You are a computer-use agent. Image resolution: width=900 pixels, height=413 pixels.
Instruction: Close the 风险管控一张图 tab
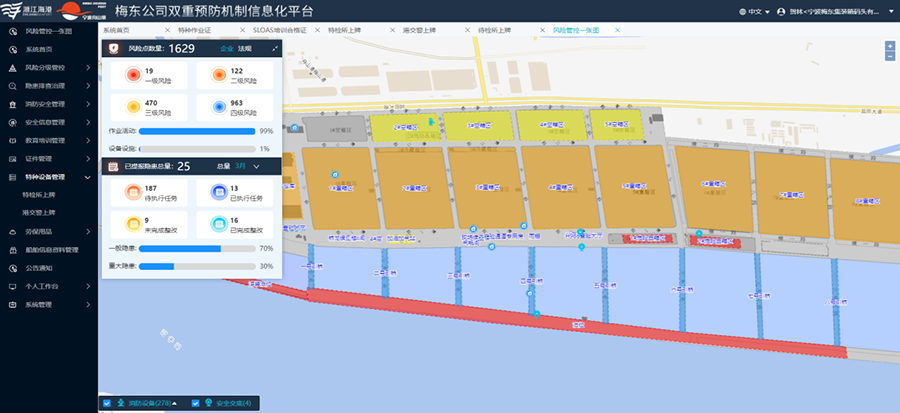(x=618, y=30)
